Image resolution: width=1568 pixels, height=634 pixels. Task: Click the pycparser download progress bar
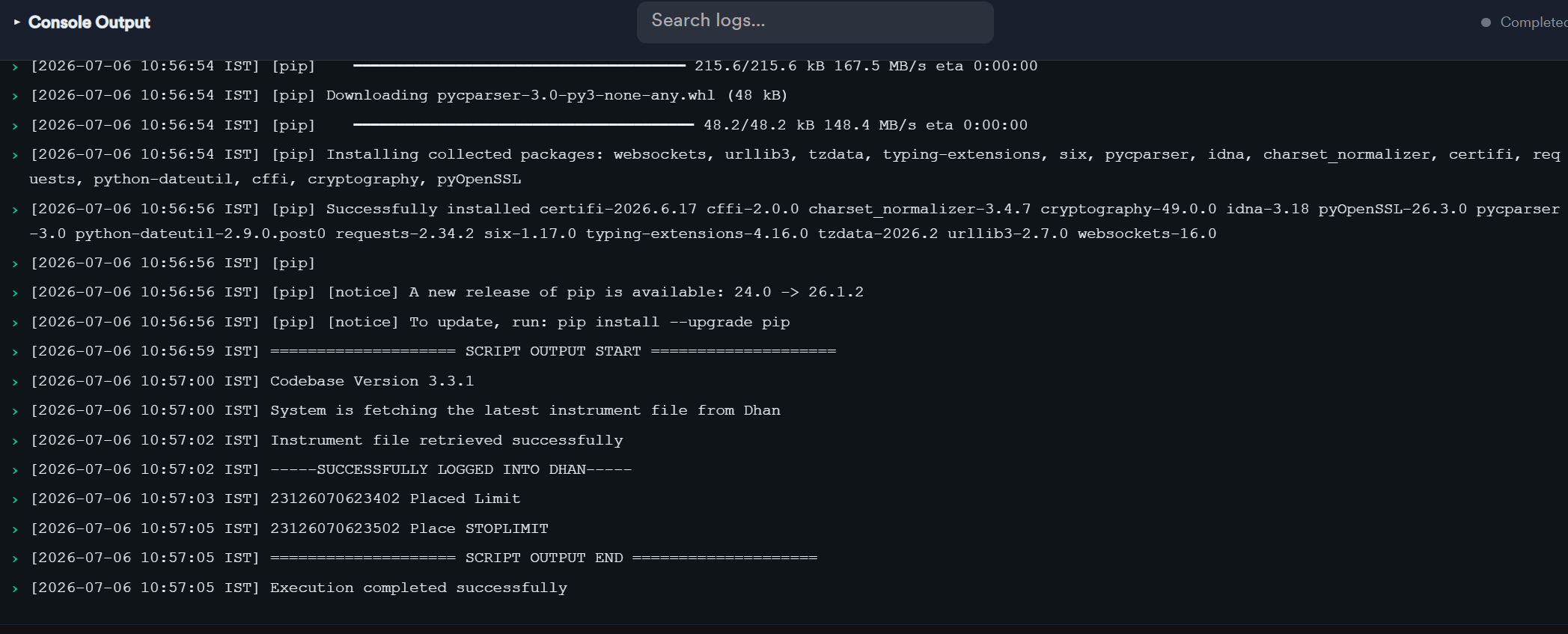[523, 124]
